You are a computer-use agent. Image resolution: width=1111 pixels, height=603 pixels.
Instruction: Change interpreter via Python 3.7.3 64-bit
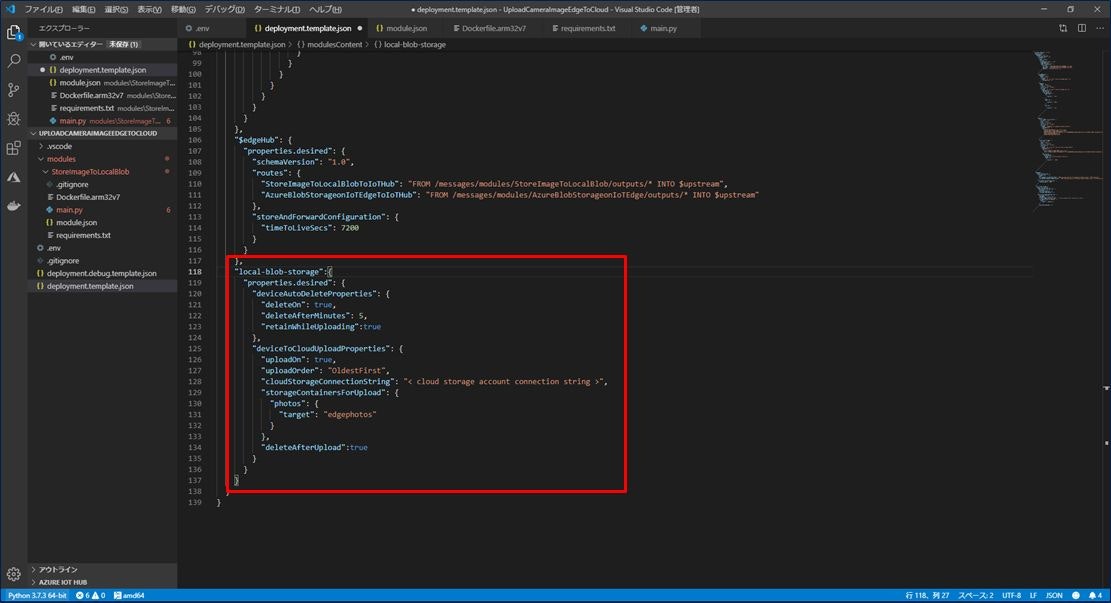(40, 595)
